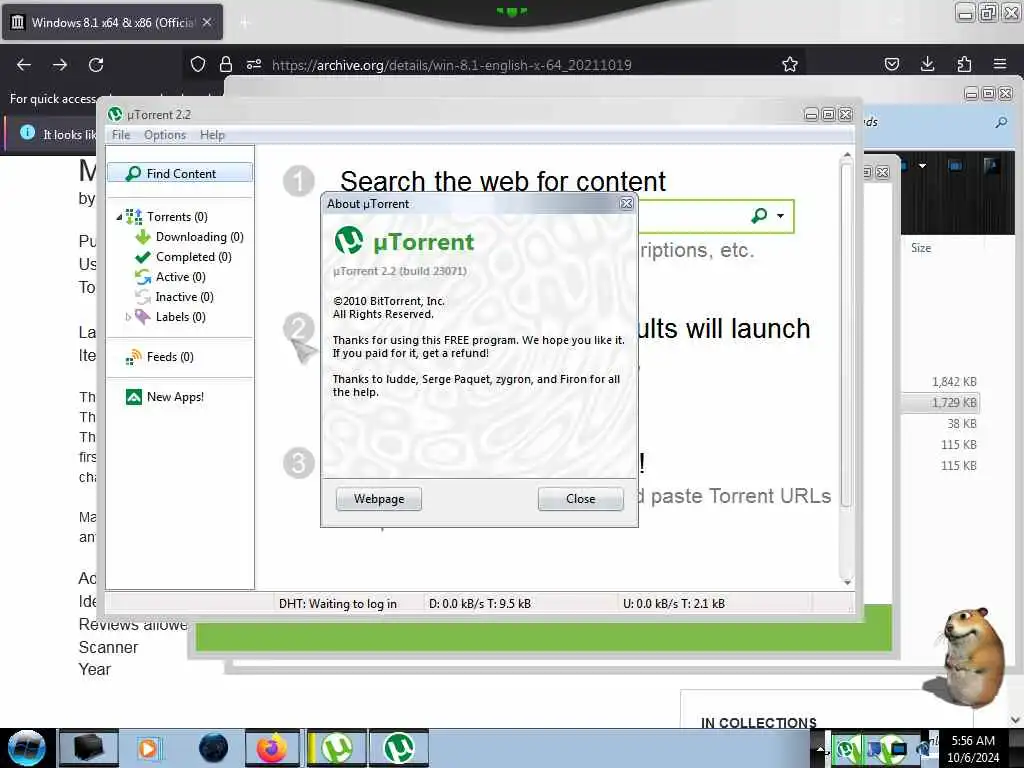Select the 1,729 KB file row
This screenshot has height=768, width=1024.
click(x=941, y=402)
